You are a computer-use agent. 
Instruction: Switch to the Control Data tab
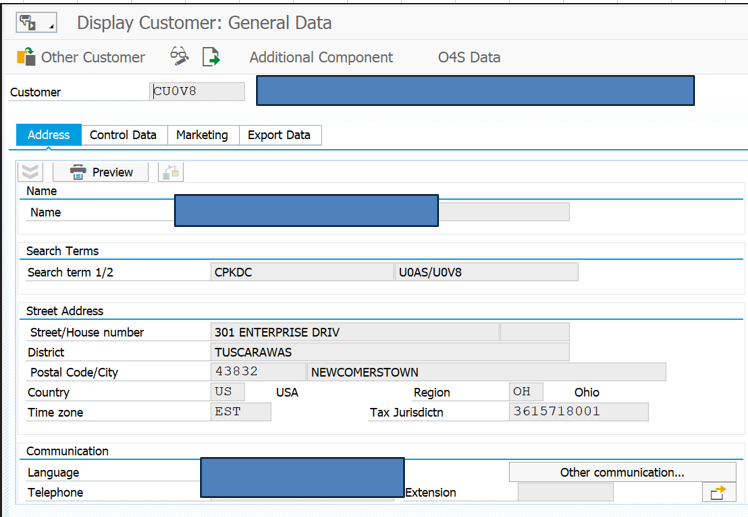click(x=123, y=135)
